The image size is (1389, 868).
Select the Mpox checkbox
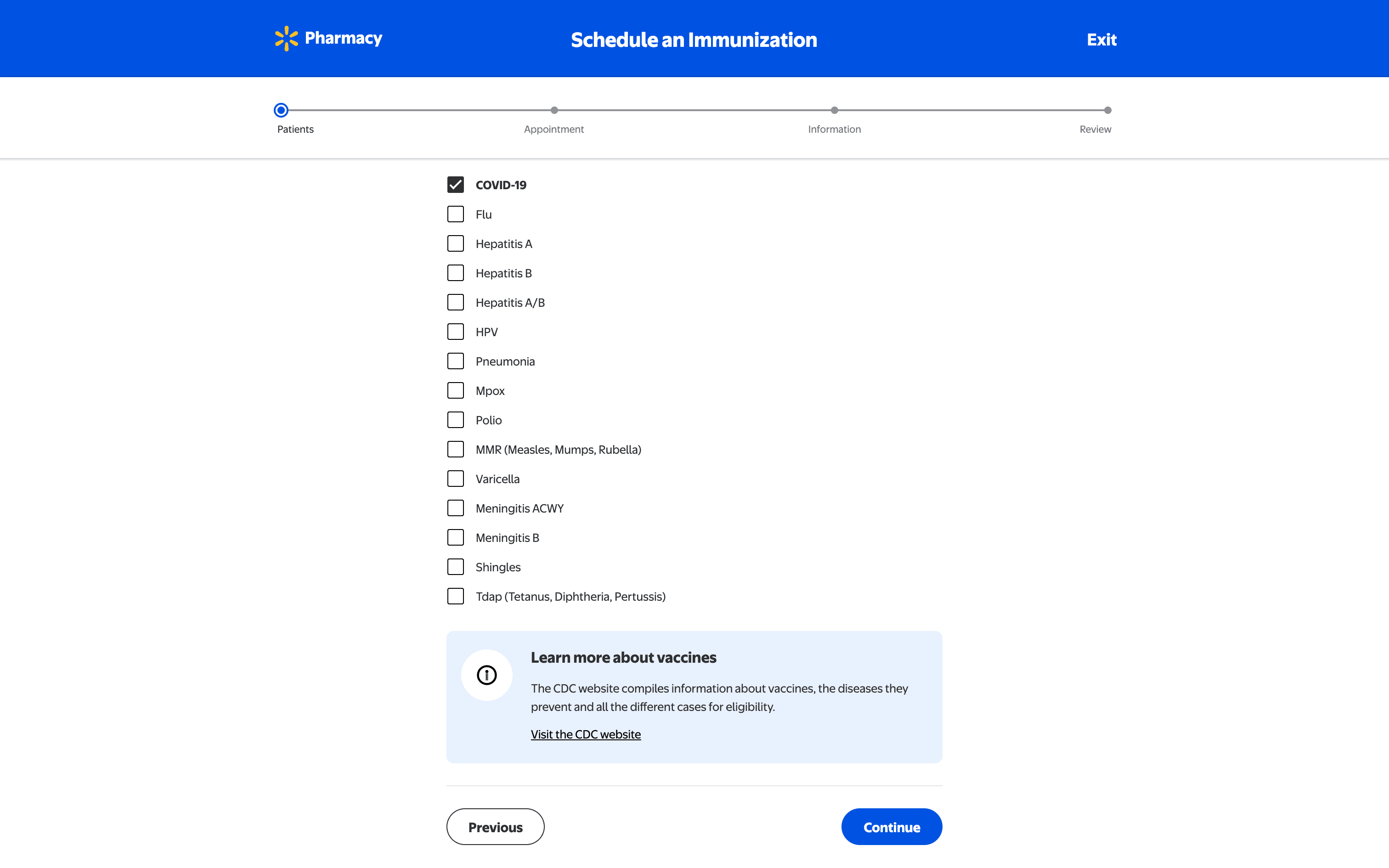[x=455, y=390]
